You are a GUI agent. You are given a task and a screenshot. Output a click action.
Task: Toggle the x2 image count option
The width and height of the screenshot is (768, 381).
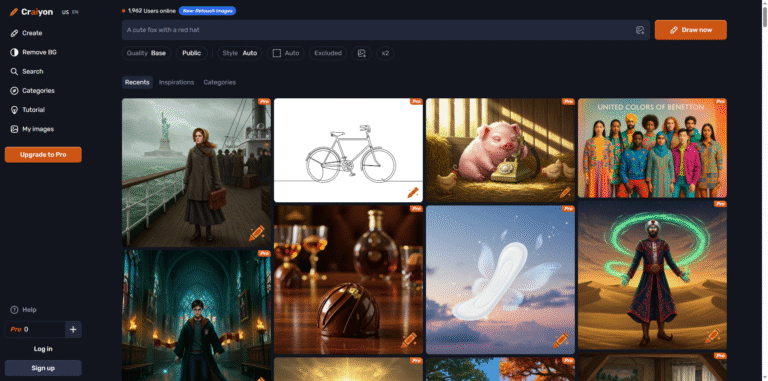tap(385, 53)
